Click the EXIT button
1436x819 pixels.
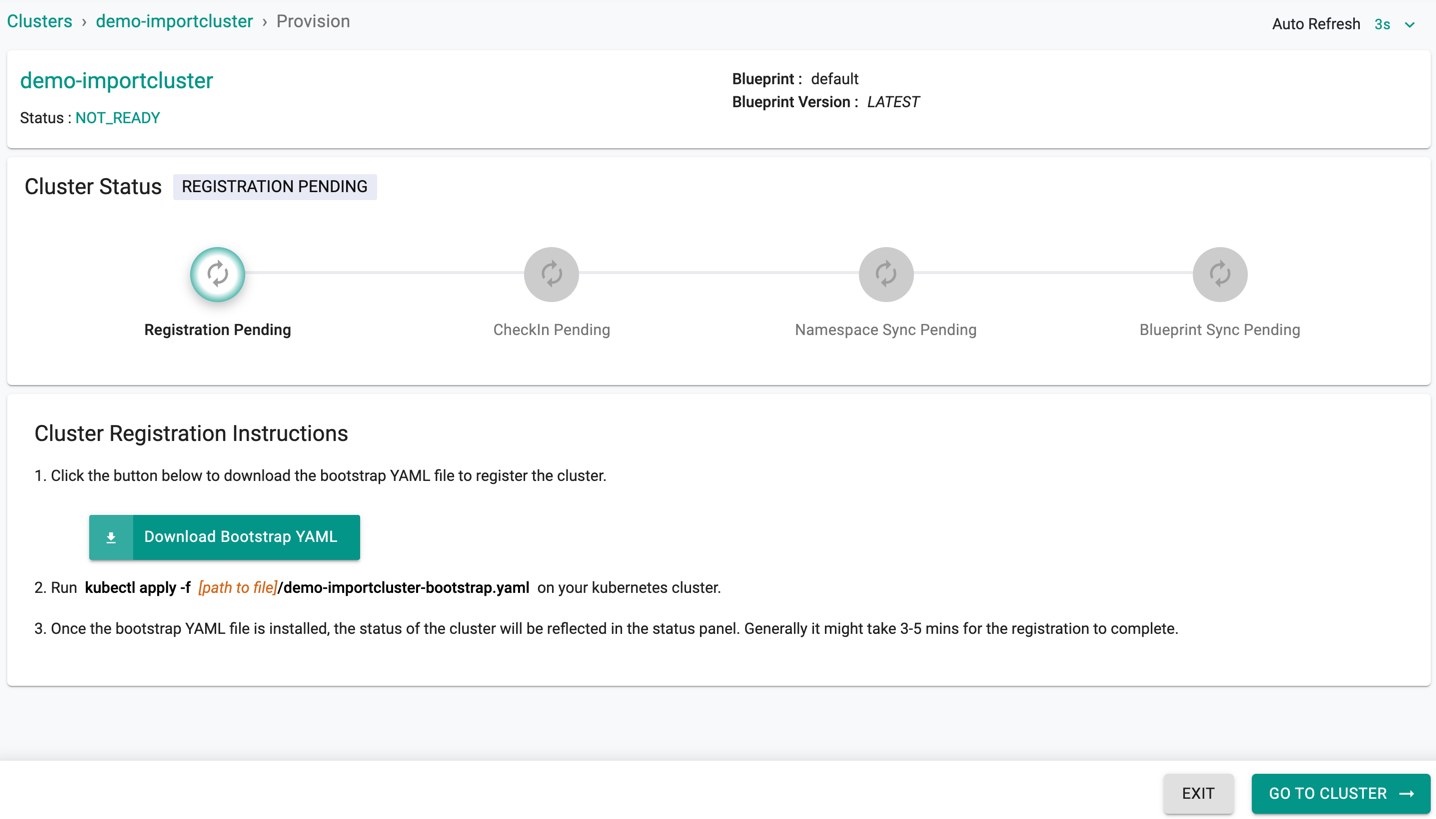click(1198, 794)
